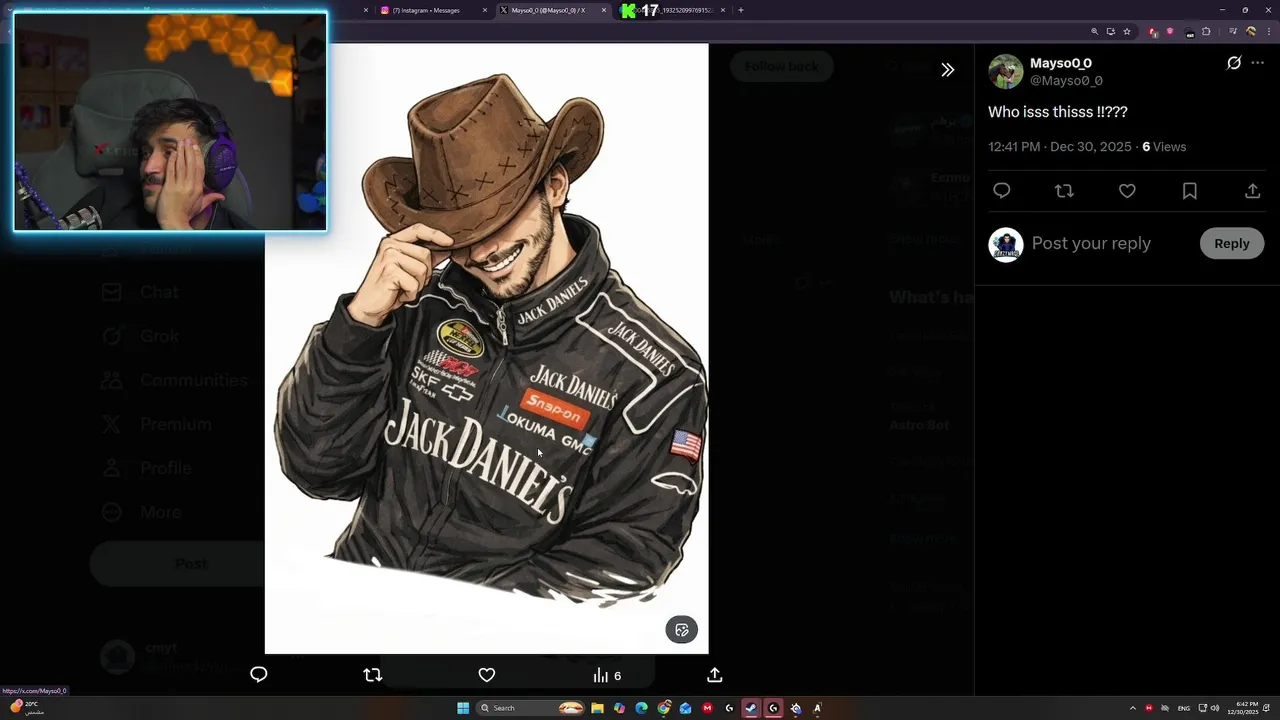Open the browser extensions puzzle icon
Viewport: 1280px width, 720px height.
pos(1206,32)
